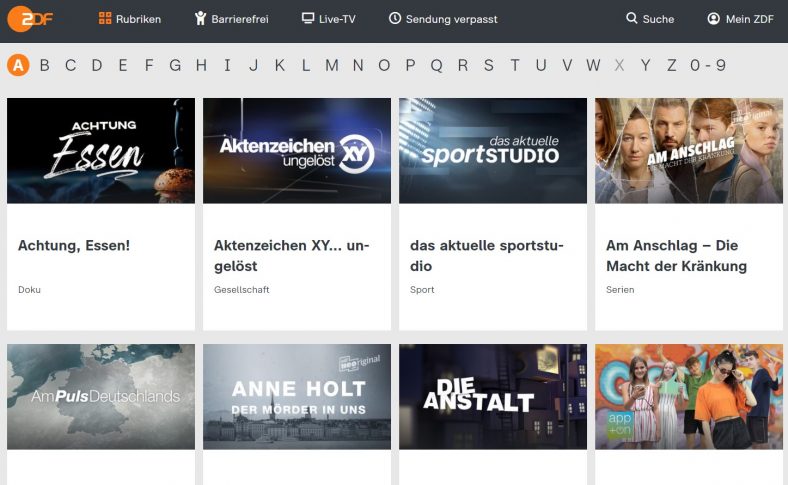The width and height of the screenshot is (788, 485).
Task: Click the Rubriken grid icon
Action: tap(105, 19)
